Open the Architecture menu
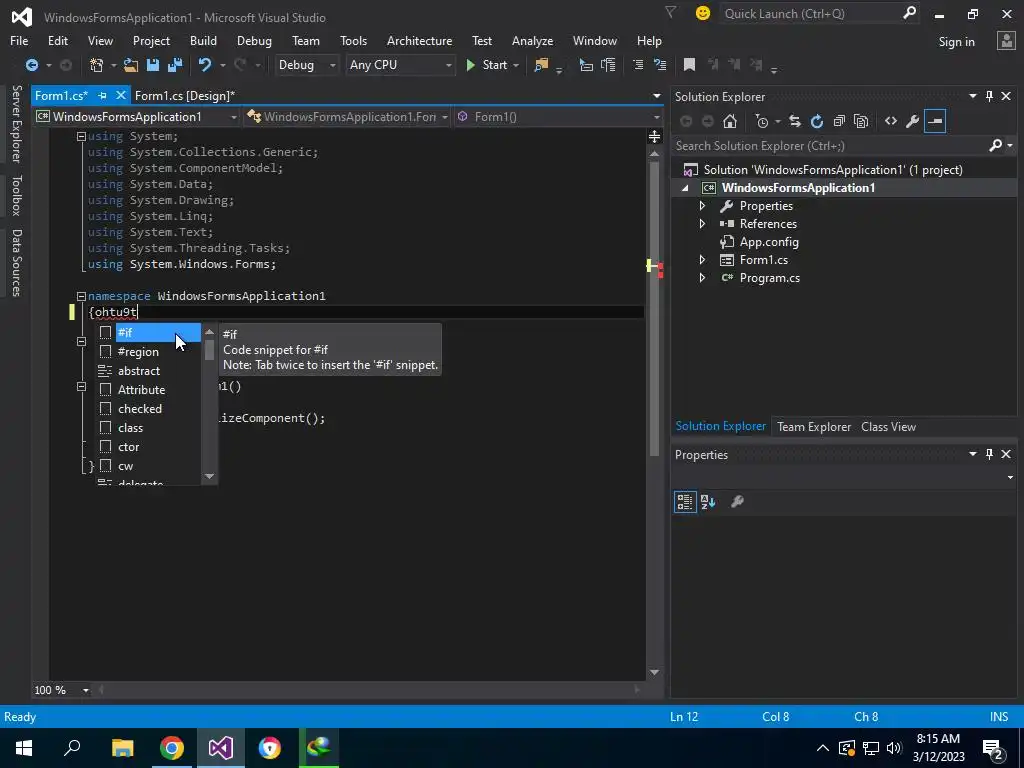 [419, 40]
